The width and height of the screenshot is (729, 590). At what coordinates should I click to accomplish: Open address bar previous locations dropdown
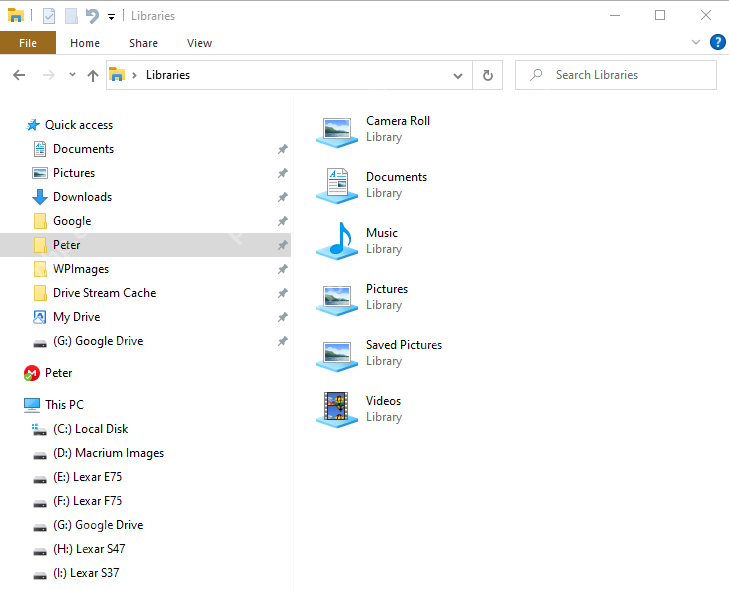pos(458,76)
